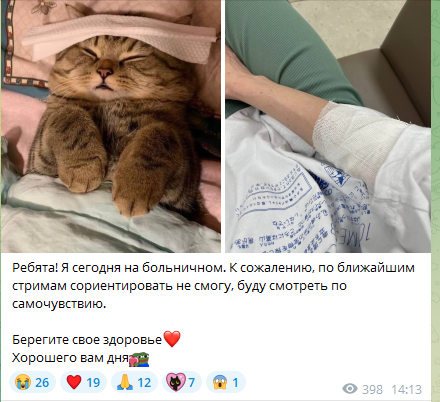Click the 398 view count

point(372,389)
